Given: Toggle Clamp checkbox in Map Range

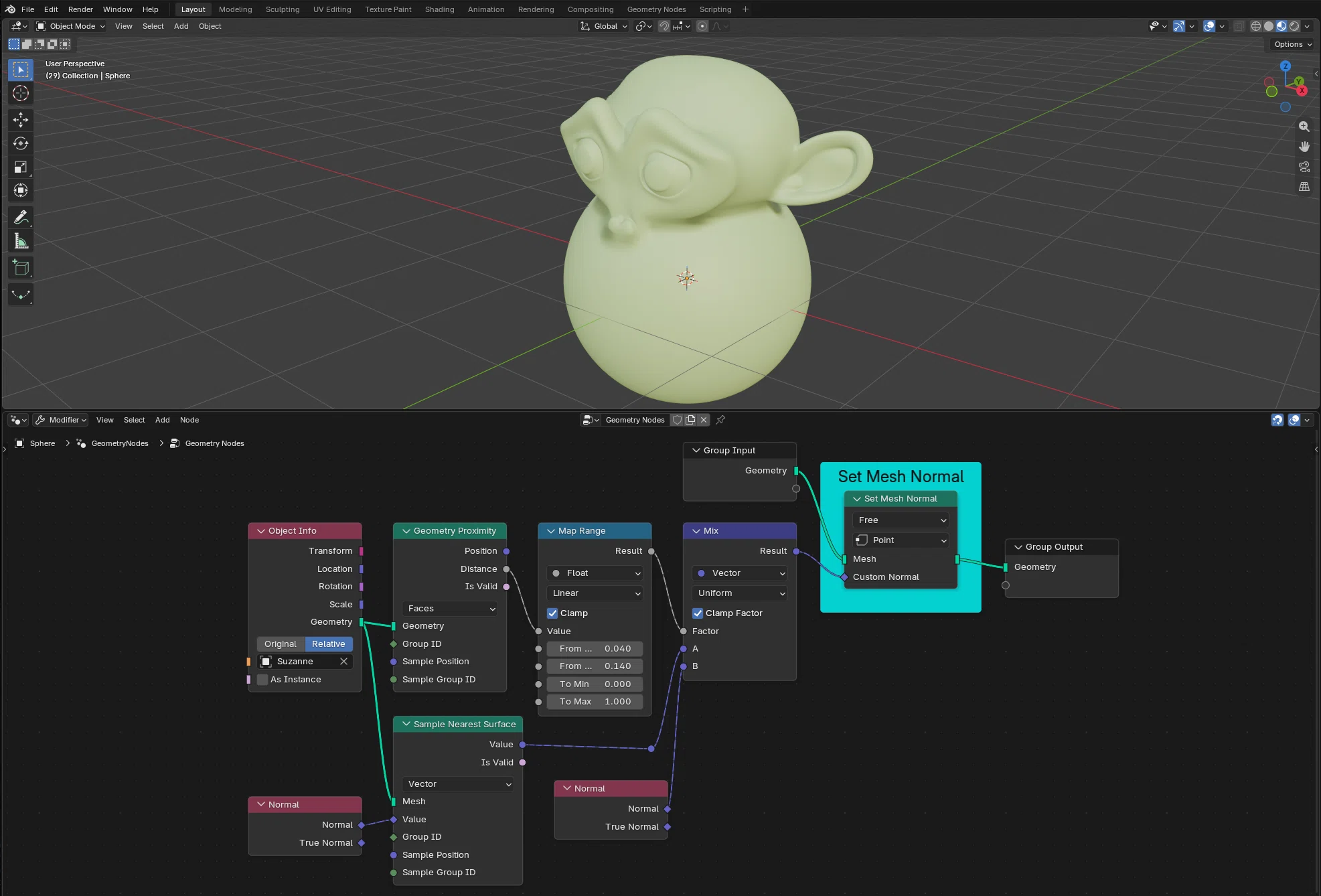Looking at the screenshot, I should pyautogui.click(x=552, y=613).
